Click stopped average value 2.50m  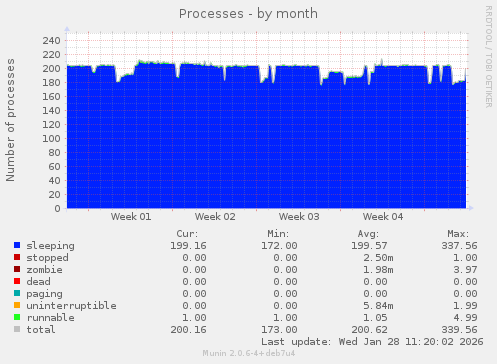click(x=378, y=258)
